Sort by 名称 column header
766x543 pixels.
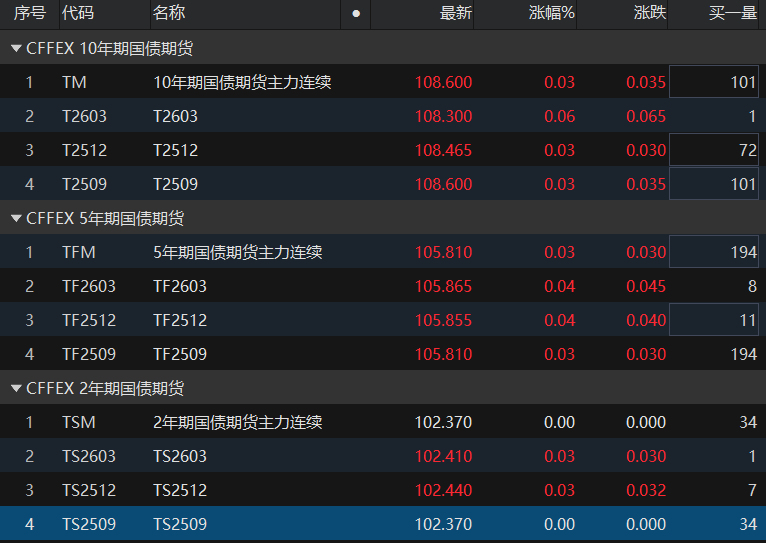[169, 13]
